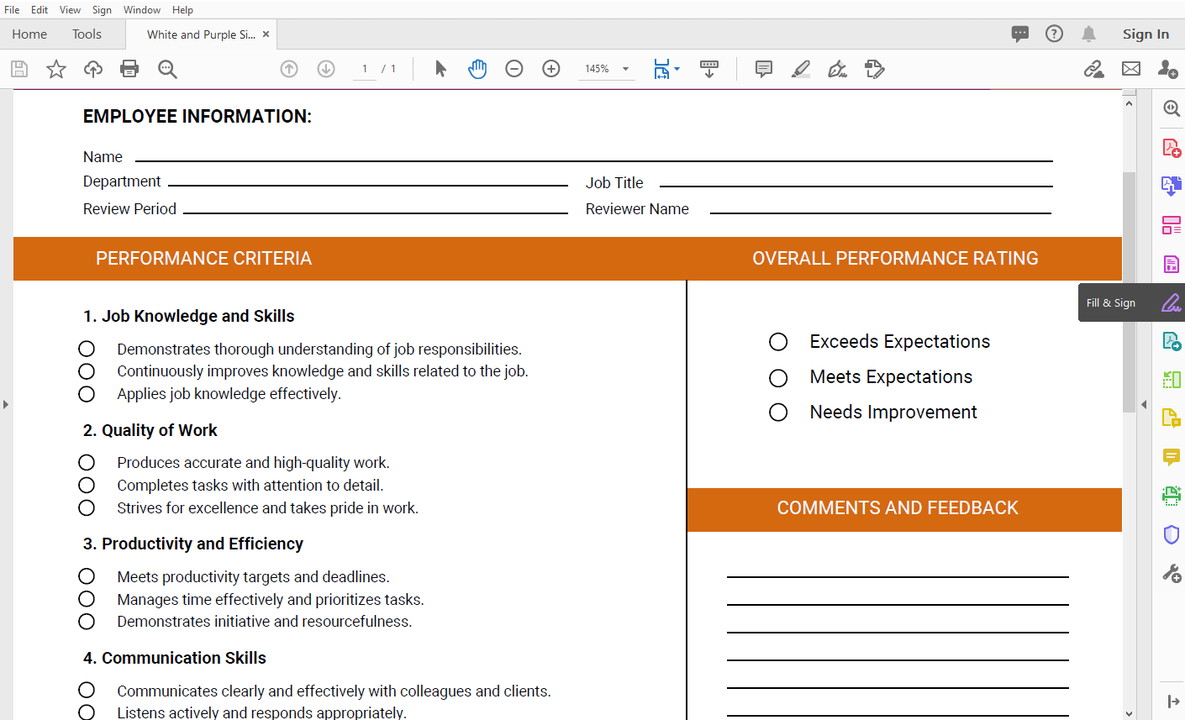Select the Meets Expectations rating

click(x=778, y=377)
